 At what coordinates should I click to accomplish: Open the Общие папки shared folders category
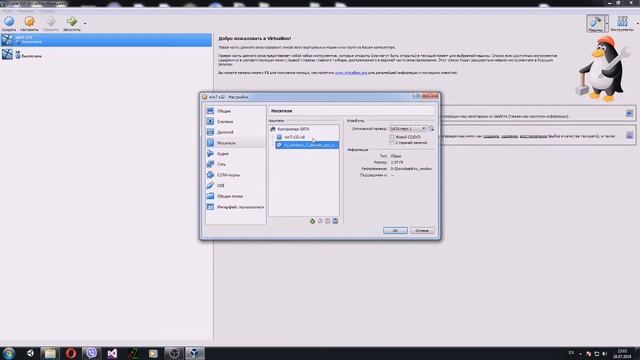tap(236, 196)
